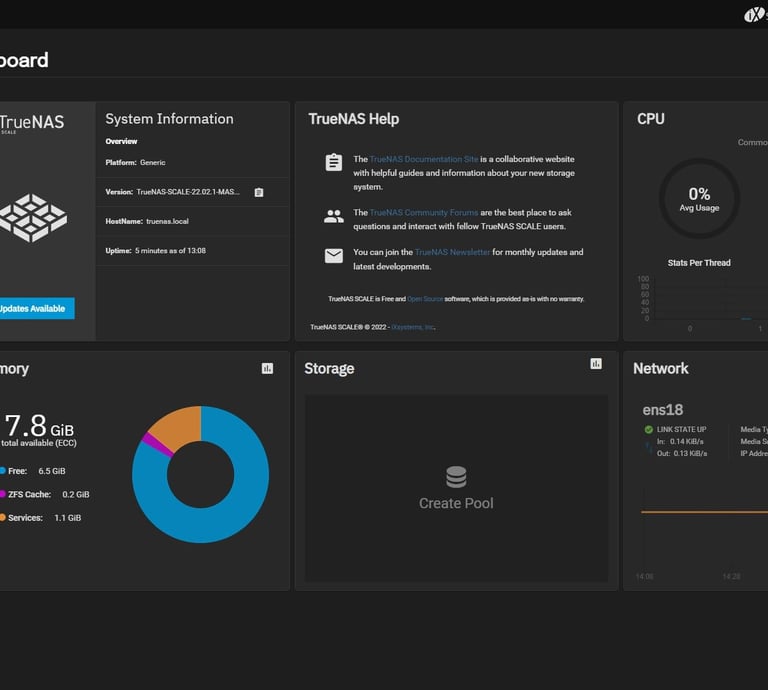This screenshot has width=768, height=690.
Task: Click the ens18 interface name
Action: (663, 409)
